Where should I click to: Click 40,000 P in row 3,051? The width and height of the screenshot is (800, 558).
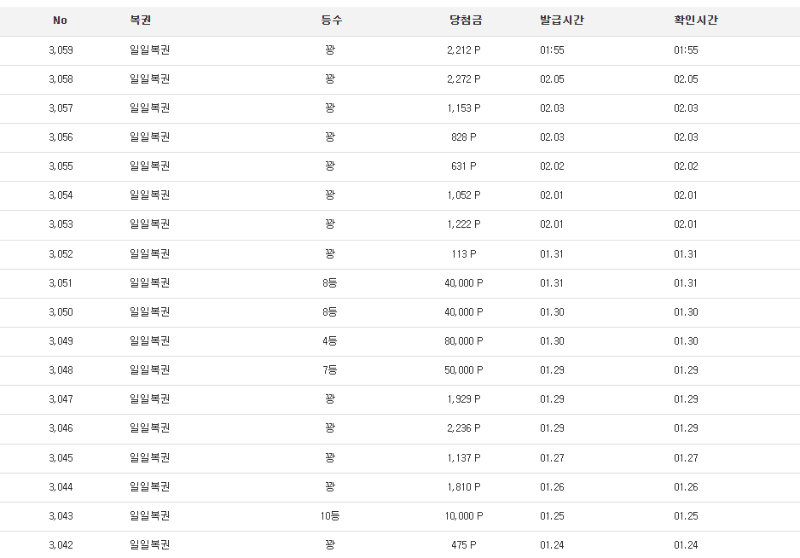point(464,283)
